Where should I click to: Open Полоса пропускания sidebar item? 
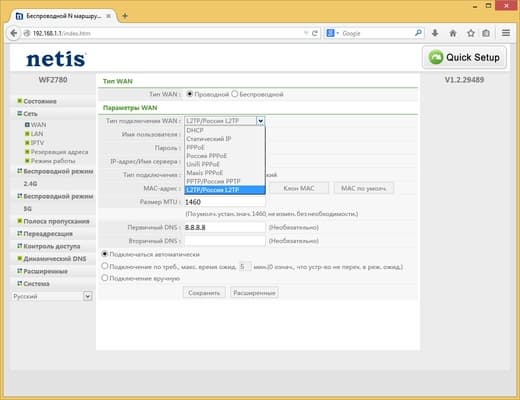[56, 221]
